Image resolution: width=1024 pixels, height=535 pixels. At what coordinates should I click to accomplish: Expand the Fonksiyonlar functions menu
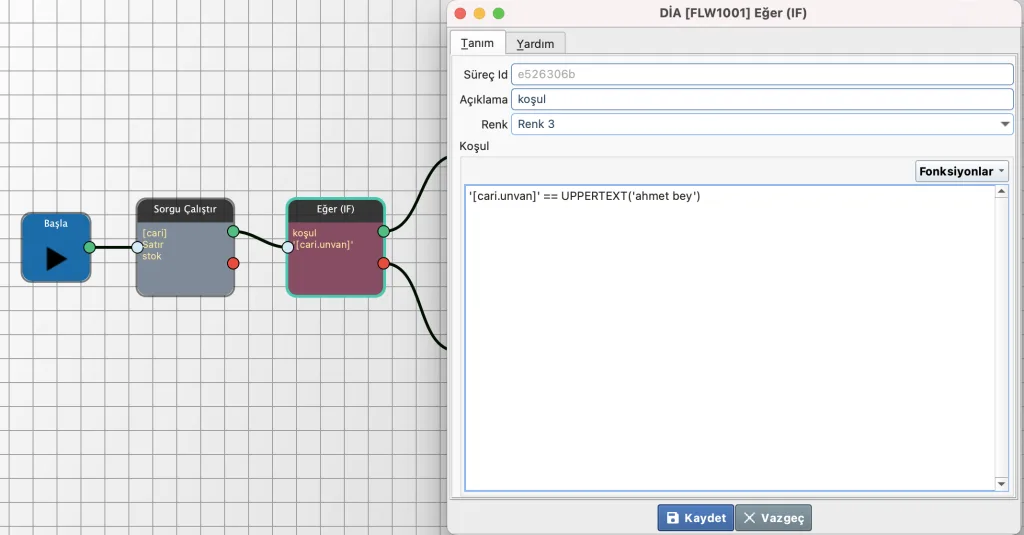[x=961, y=171]
